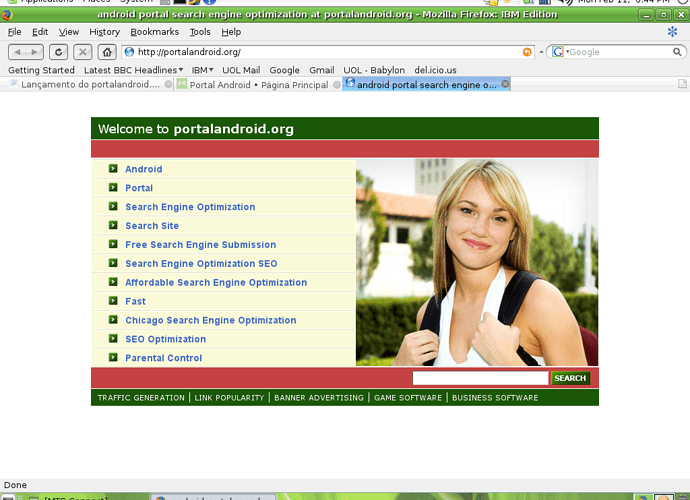The width and height of the screenshot is (690, 500).
Task: Click the page search text field
Action: pos(480,378)
